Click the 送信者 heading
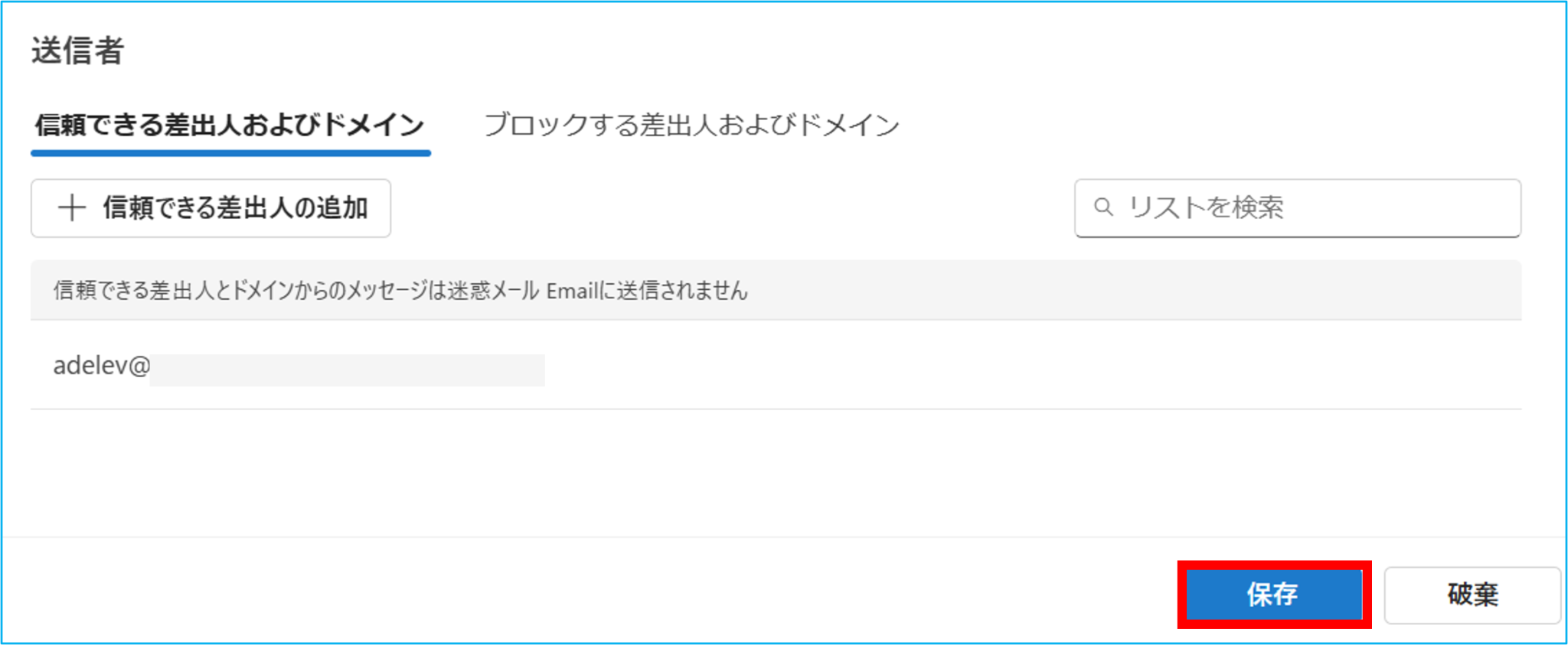This screenshot has height=645, width=1568. [77, 50]
